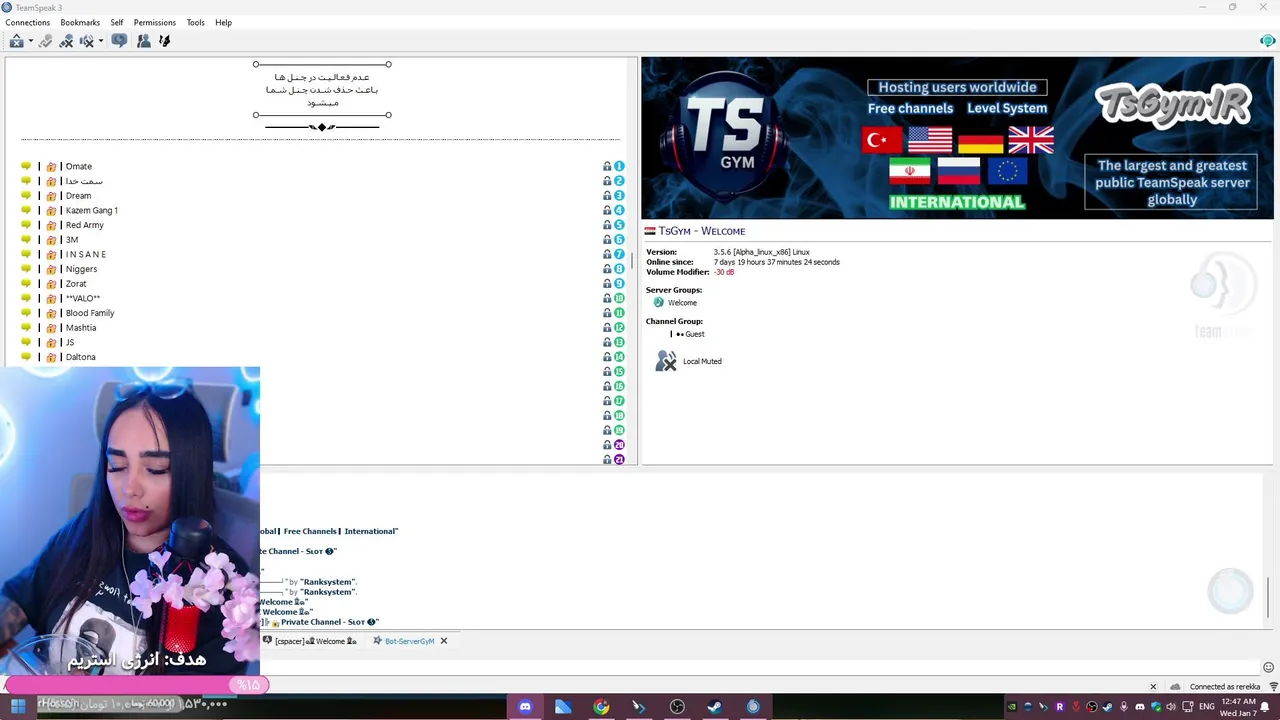The width and height of the screenshot is (1280, 720).
Task: Click padlock icon next to badge 17
Action: [x=606, y=401]
